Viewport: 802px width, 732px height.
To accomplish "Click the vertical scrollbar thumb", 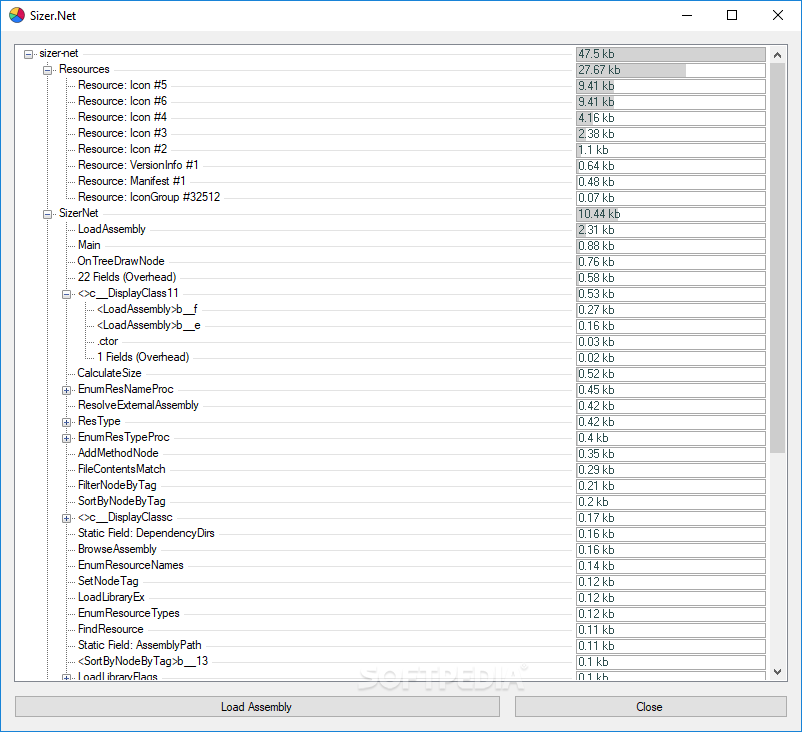I will (x=777, y=258).
